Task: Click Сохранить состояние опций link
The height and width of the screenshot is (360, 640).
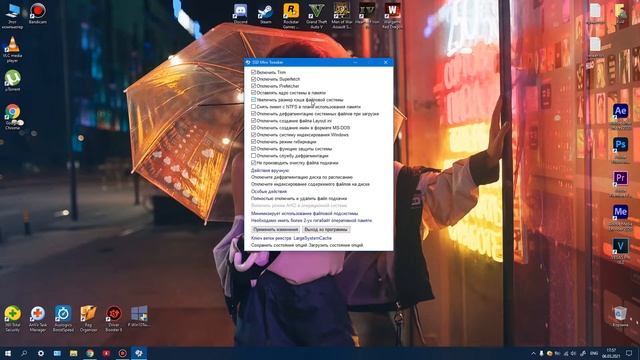Action: point(279,245)
